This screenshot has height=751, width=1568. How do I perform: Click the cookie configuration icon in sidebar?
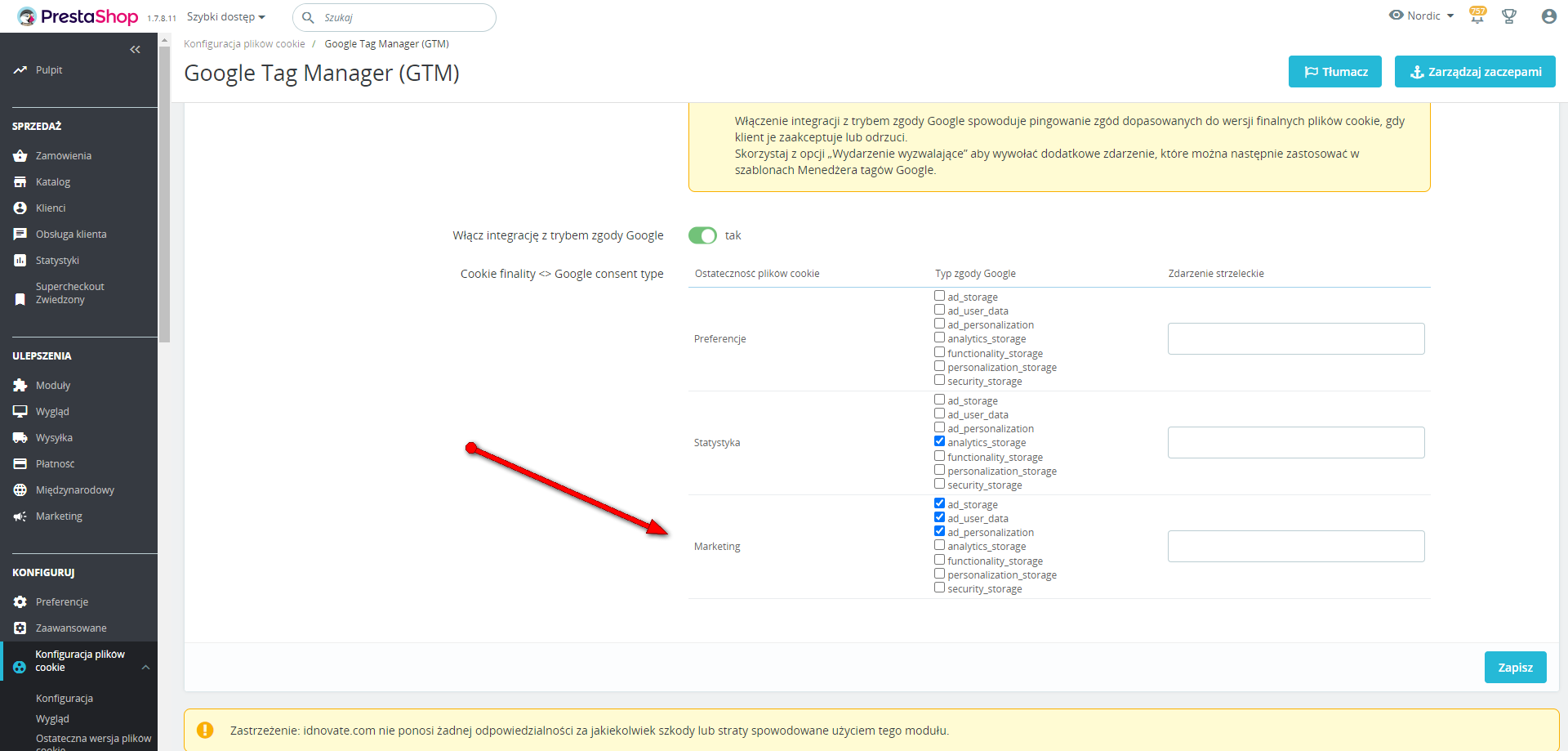[x=20, y=668]
